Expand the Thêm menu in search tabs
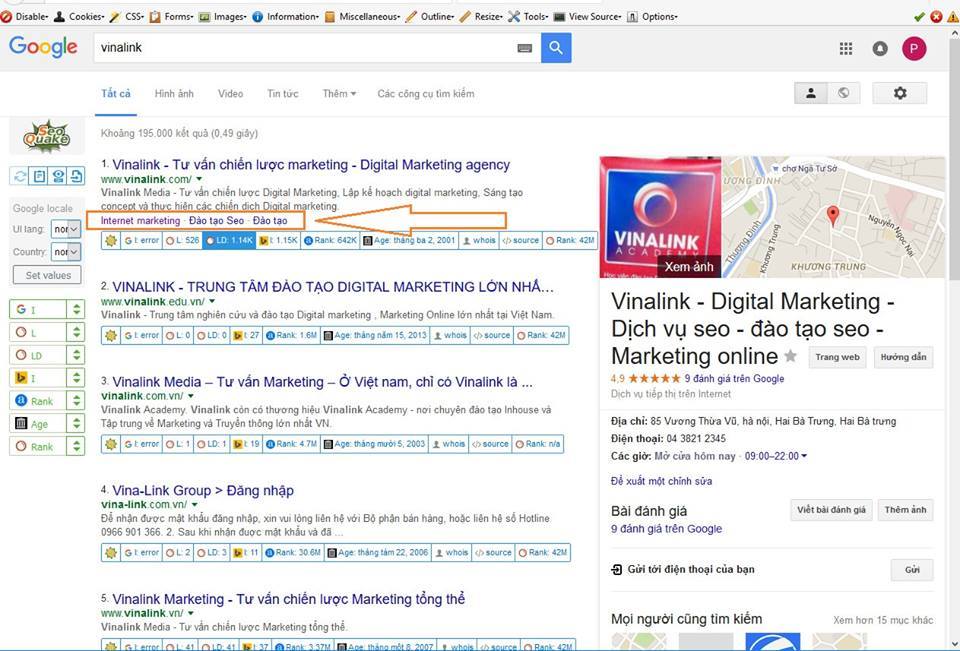 point(339,94)
